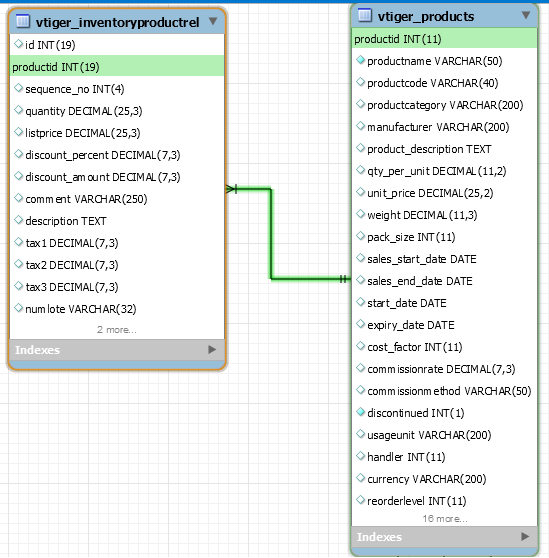Select highlighted productid INT(19) row

coord(117,66)
